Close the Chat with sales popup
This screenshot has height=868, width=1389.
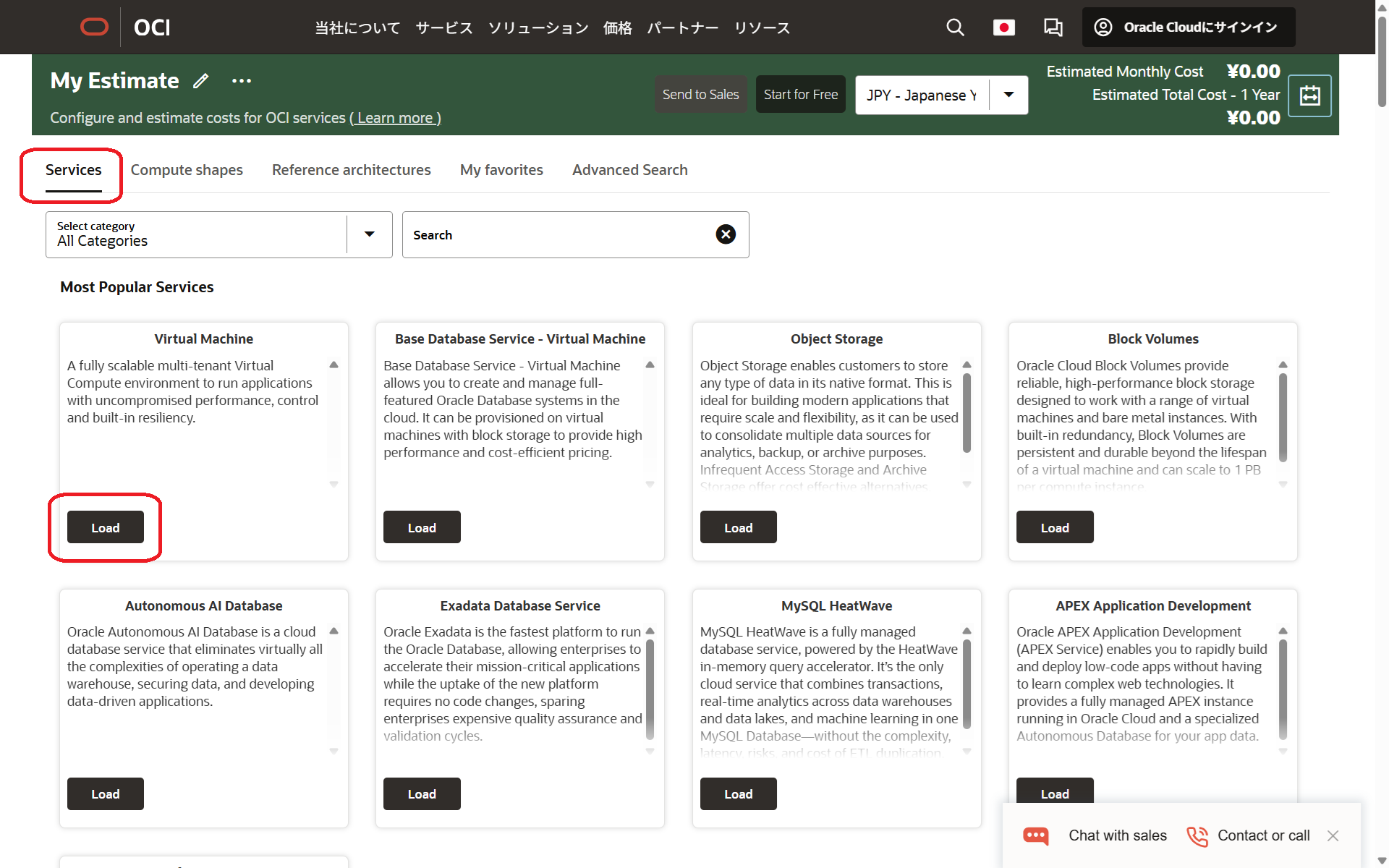pyautogui.click(x=1333, y=836)
